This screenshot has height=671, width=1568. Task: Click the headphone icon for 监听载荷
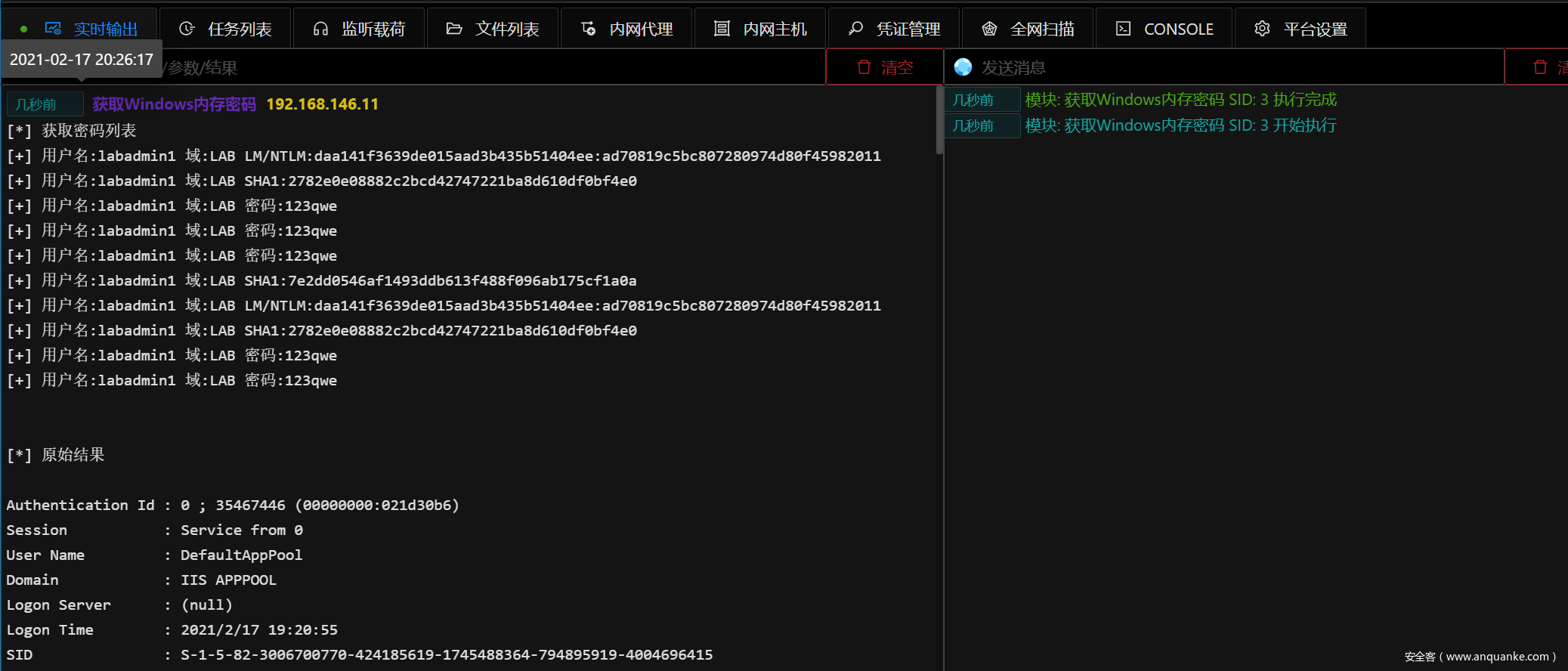pos(320,29)
